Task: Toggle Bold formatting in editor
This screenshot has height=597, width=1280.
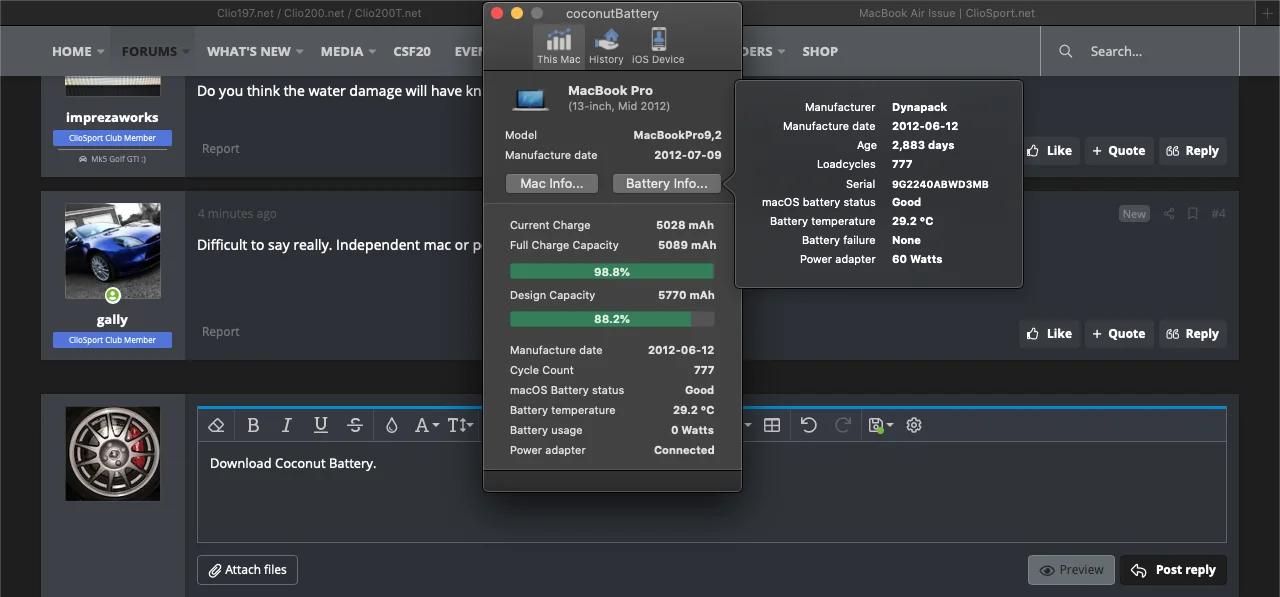Action: [253, 425]
